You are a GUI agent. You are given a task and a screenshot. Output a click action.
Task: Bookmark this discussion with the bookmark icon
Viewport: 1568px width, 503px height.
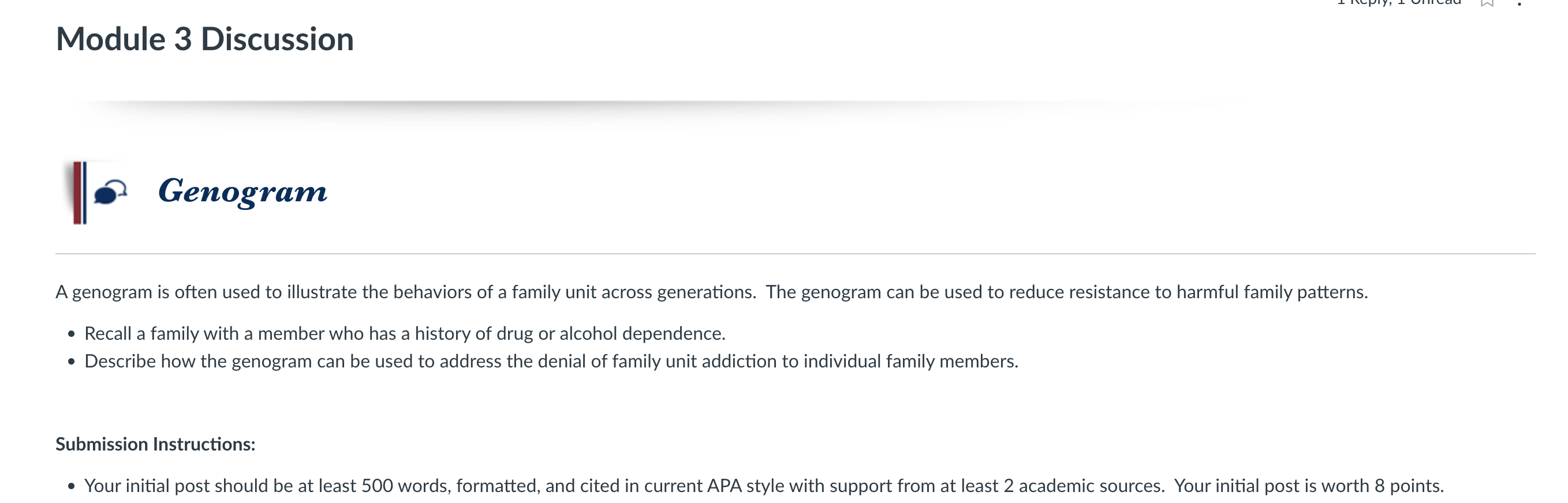(1487, 2)
